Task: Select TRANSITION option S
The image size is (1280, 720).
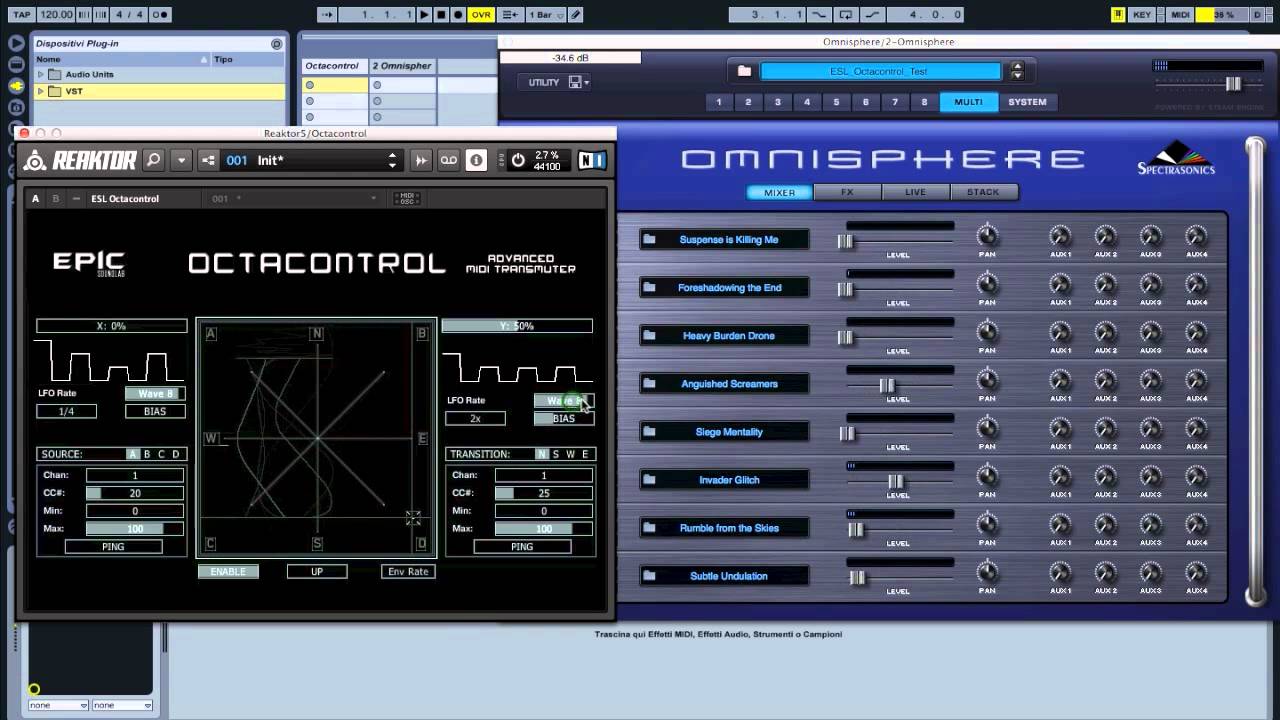Action: coord(556,454)
